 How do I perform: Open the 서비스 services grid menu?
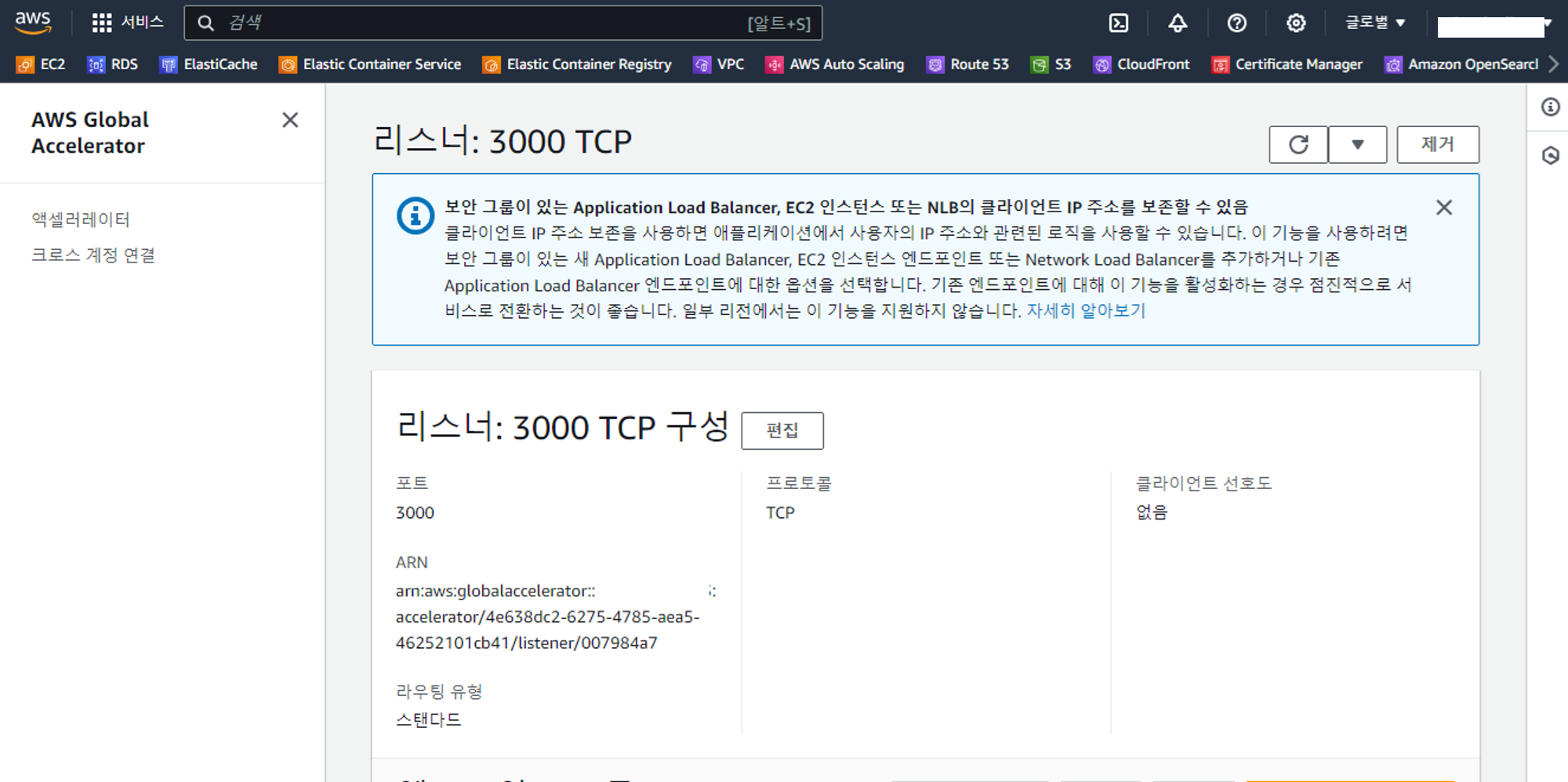pyautogui.click(x=128, y=23)
